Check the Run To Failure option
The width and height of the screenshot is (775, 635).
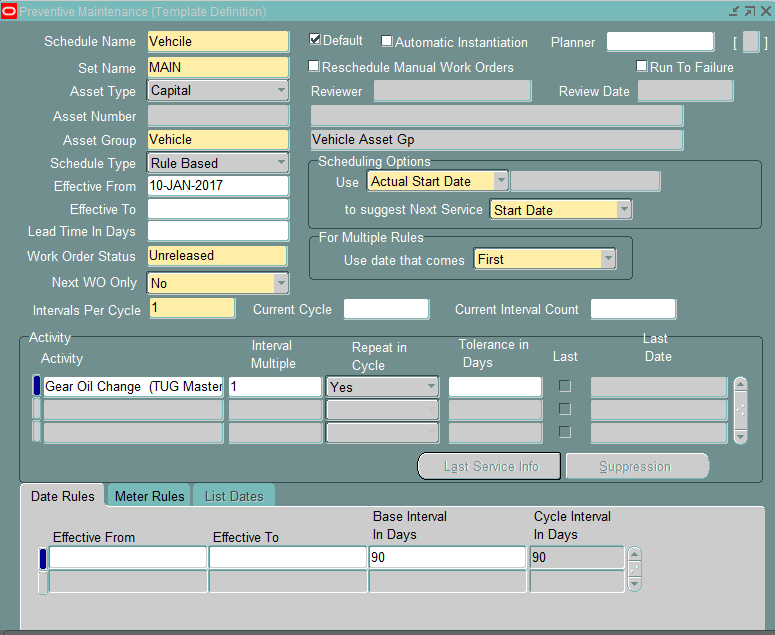642,66
